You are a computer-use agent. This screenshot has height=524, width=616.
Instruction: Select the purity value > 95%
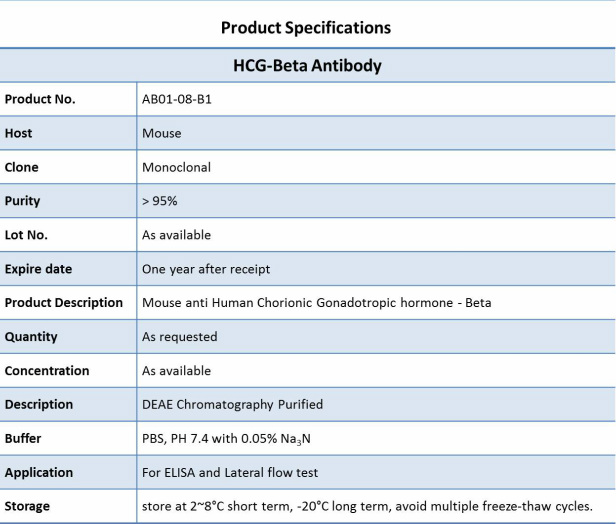point(160,201)
